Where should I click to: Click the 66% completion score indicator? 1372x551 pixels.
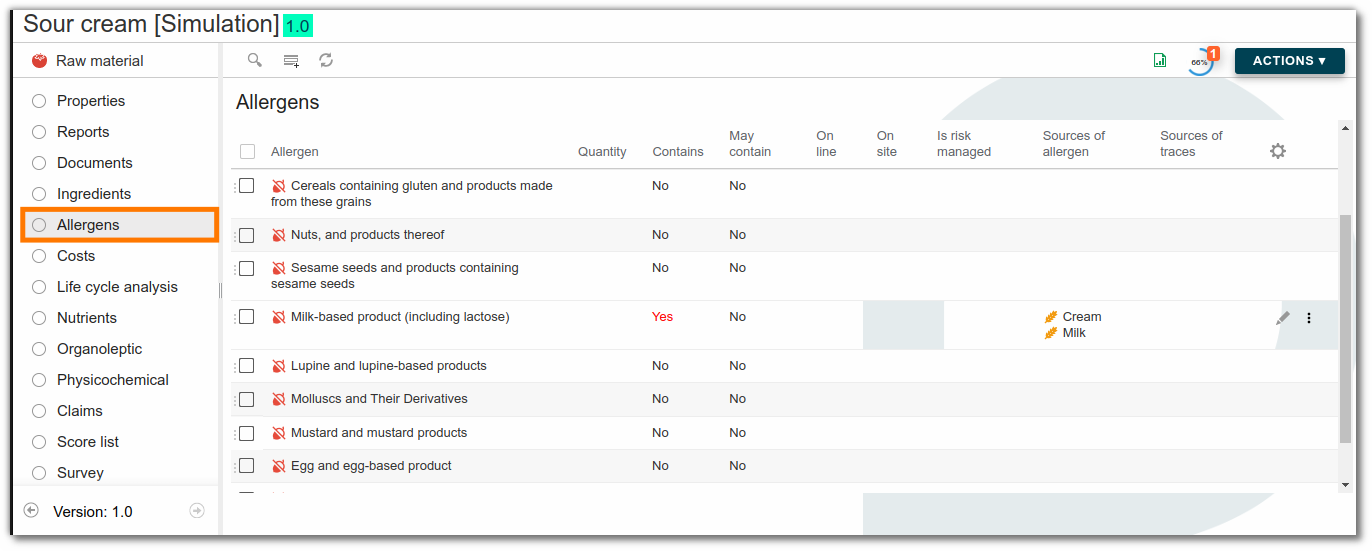pos(1199,62)
